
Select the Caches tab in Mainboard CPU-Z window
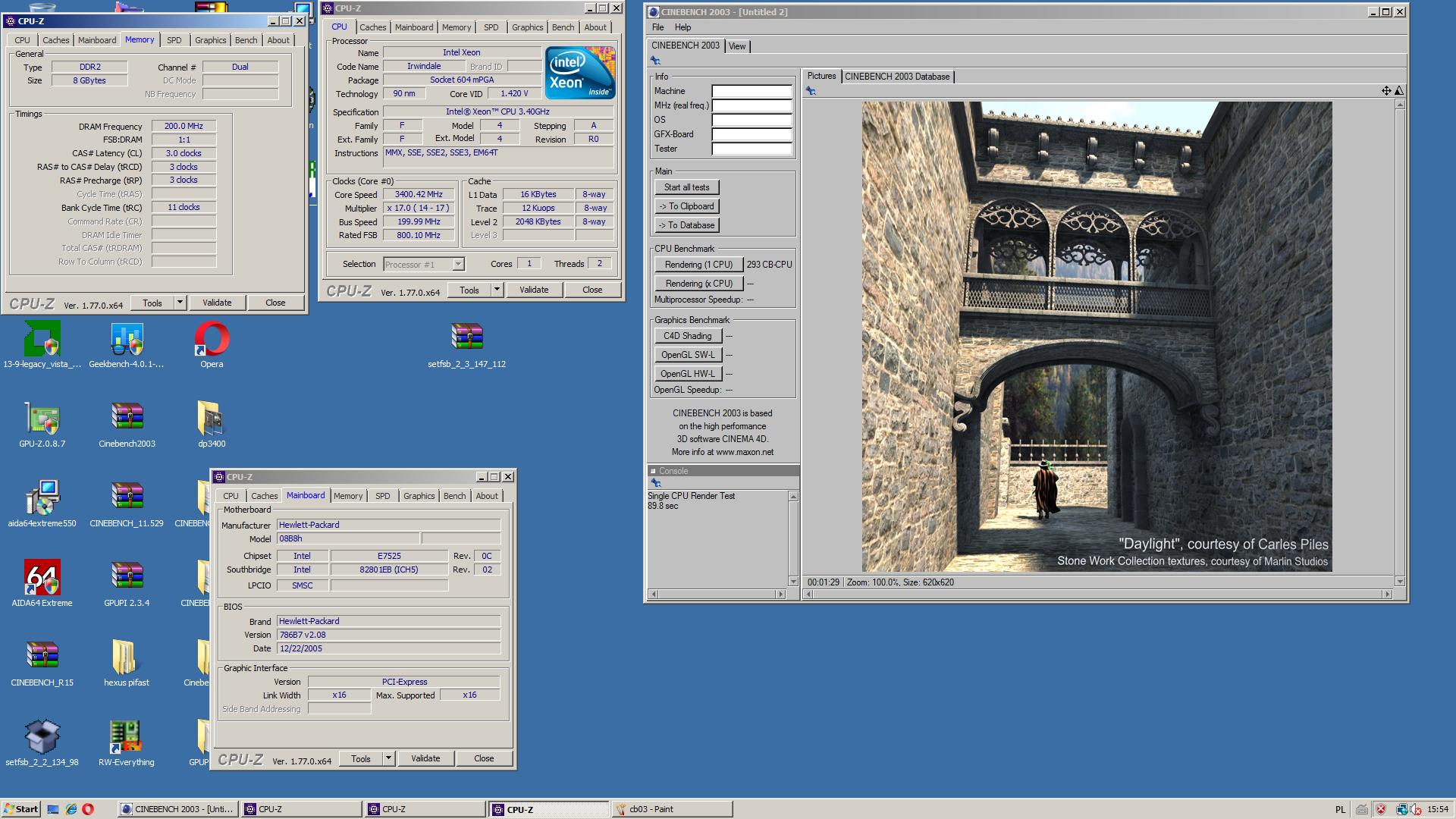(264, 496)
